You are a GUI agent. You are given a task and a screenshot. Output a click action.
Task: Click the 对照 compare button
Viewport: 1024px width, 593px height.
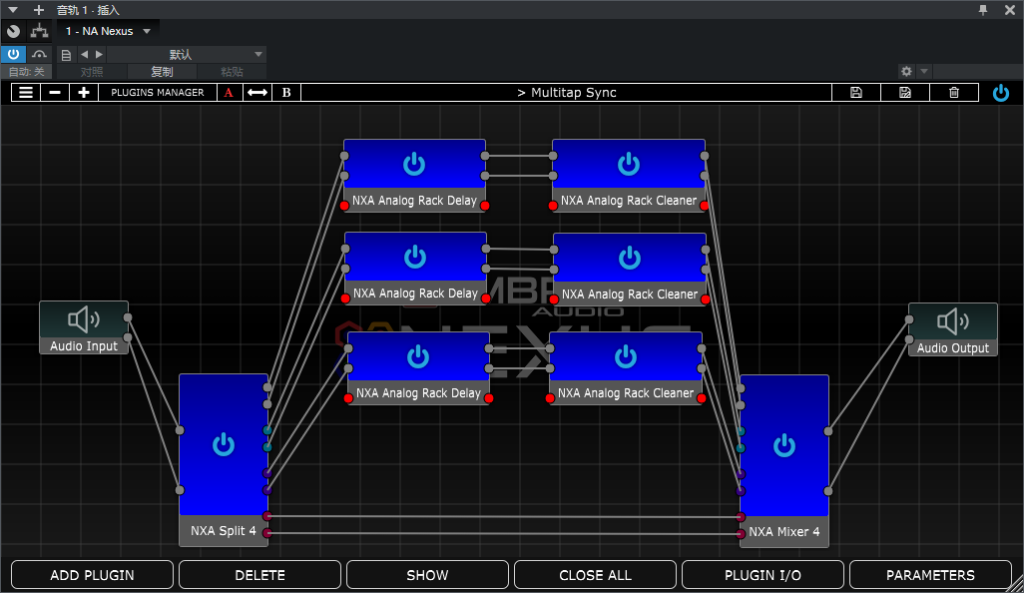pyautogui.click(x=91, y=72)
